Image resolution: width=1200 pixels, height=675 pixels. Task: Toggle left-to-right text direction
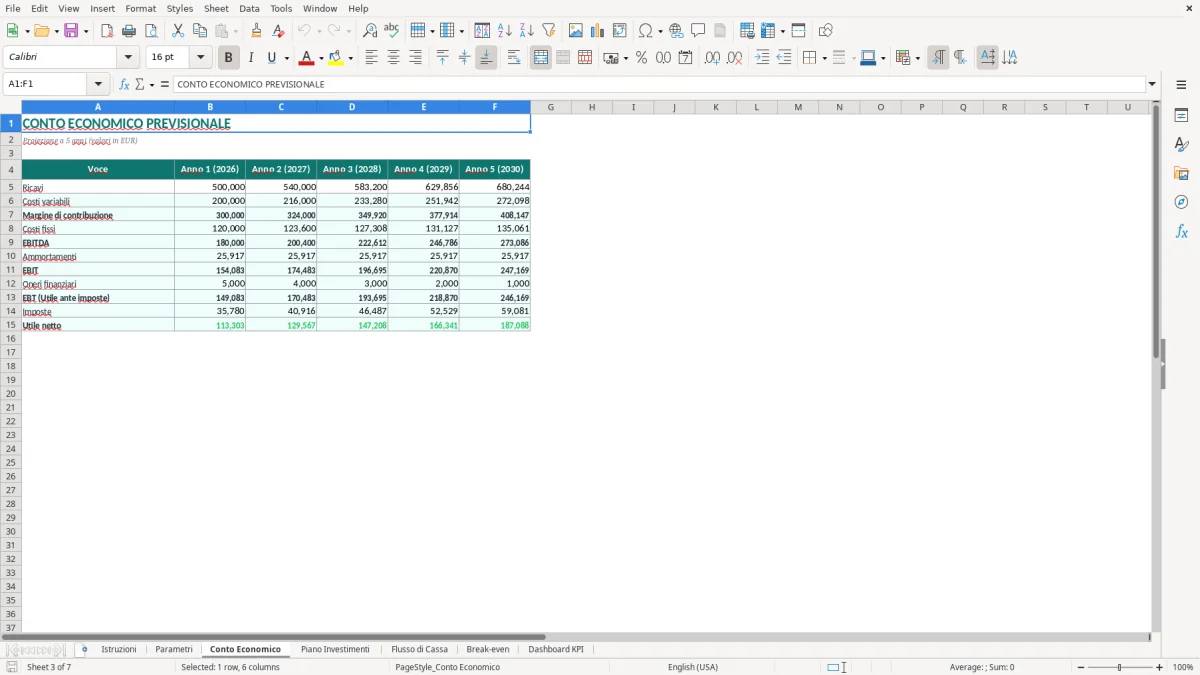click(938, 58)
